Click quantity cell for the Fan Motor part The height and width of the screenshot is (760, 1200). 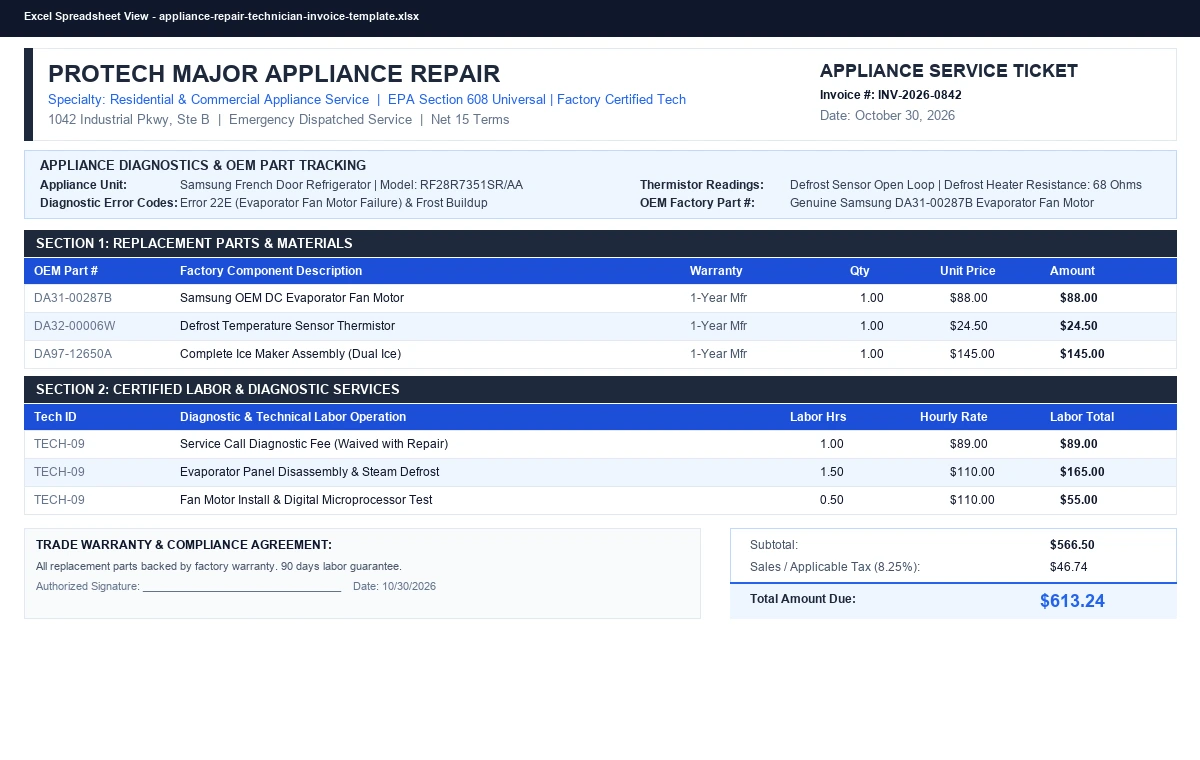pyautogui.click(x=872, y=298)
